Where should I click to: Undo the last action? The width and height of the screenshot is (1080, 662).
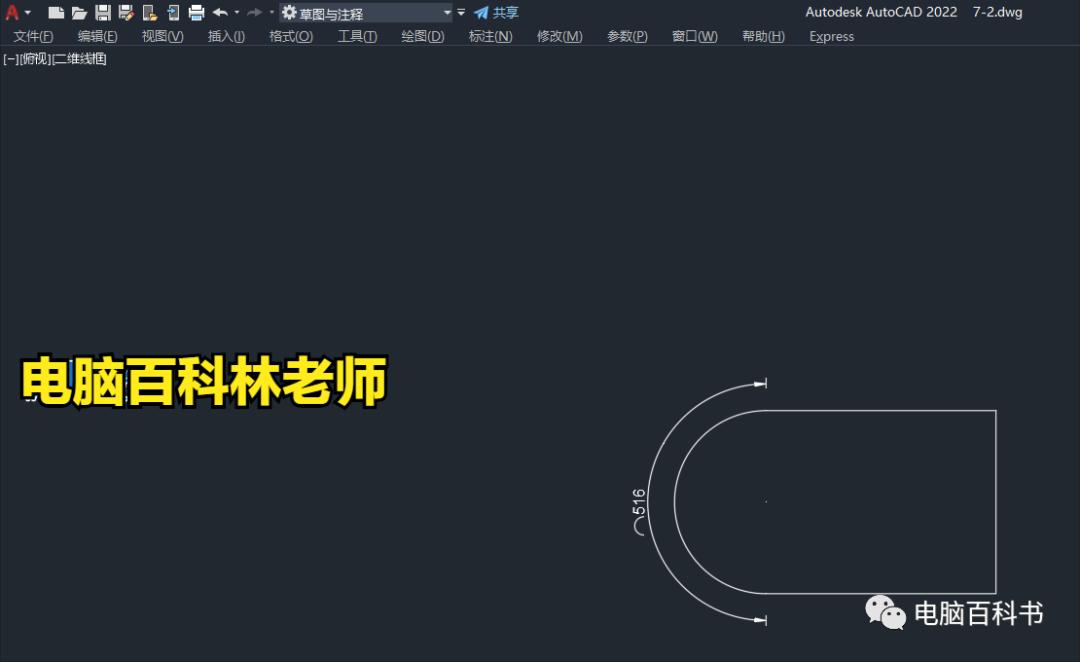click(221, 12)
